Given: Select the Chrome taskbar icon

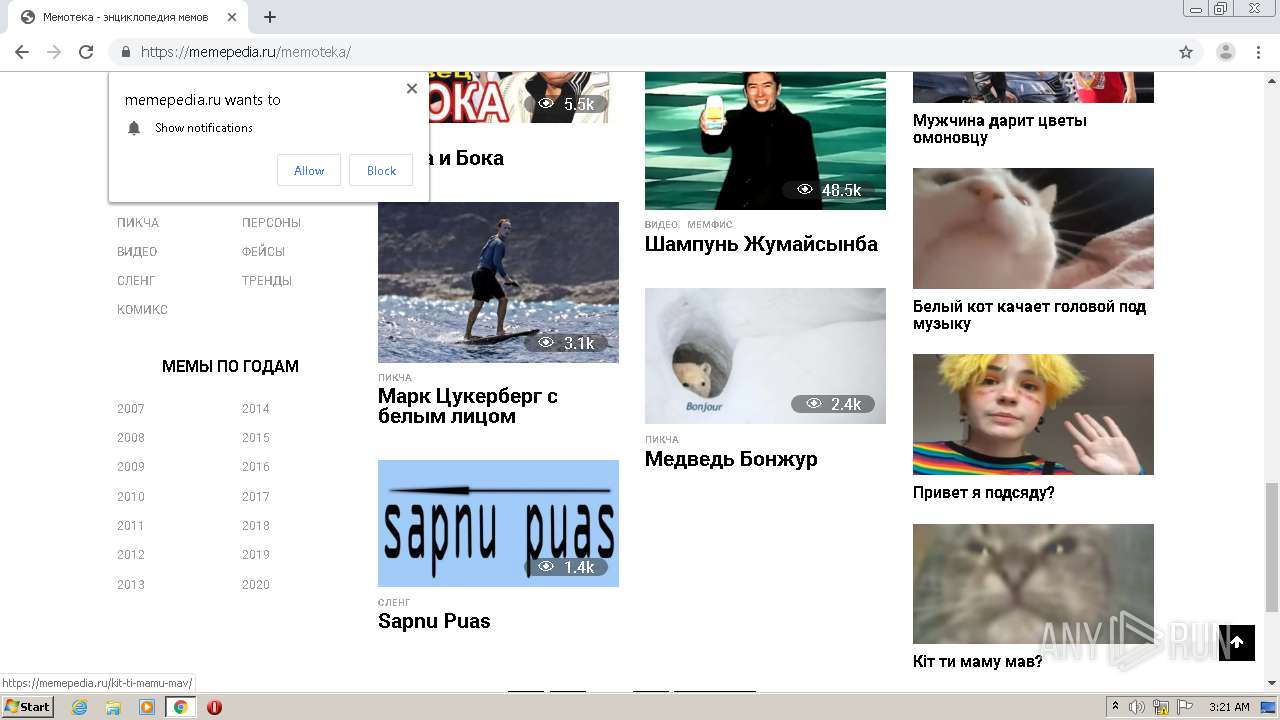Looking at the screenshot, I should pyautogui.click(x=180, y=707).
